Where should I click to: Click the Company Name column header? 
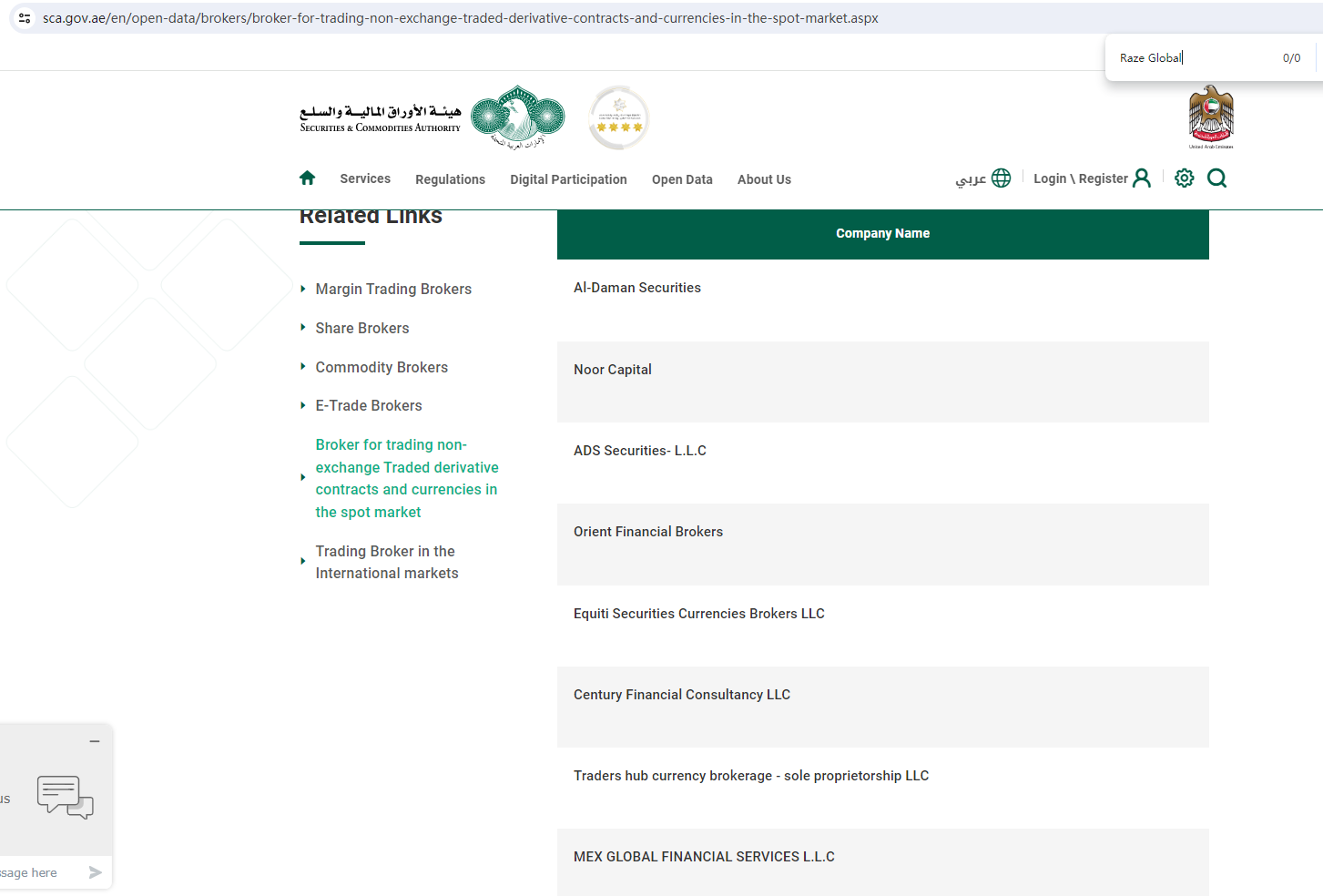click(883, 234)
